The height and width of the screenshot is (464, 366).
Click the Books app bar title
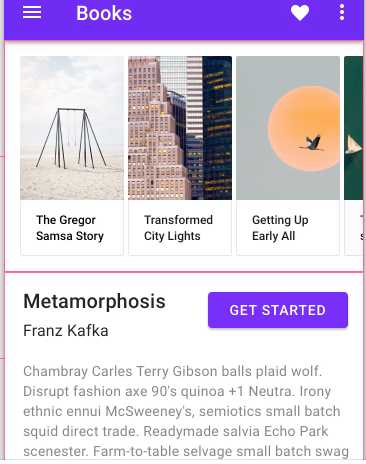pos(104,13)
